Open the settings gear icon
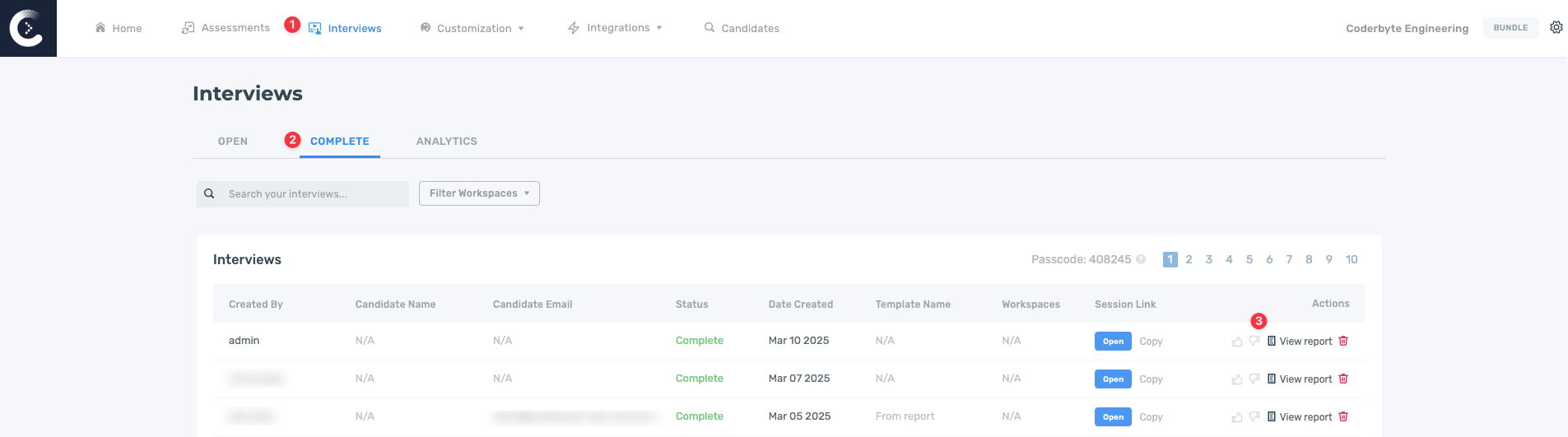This screenshot has width=1568, height=437. [1556, 27]
